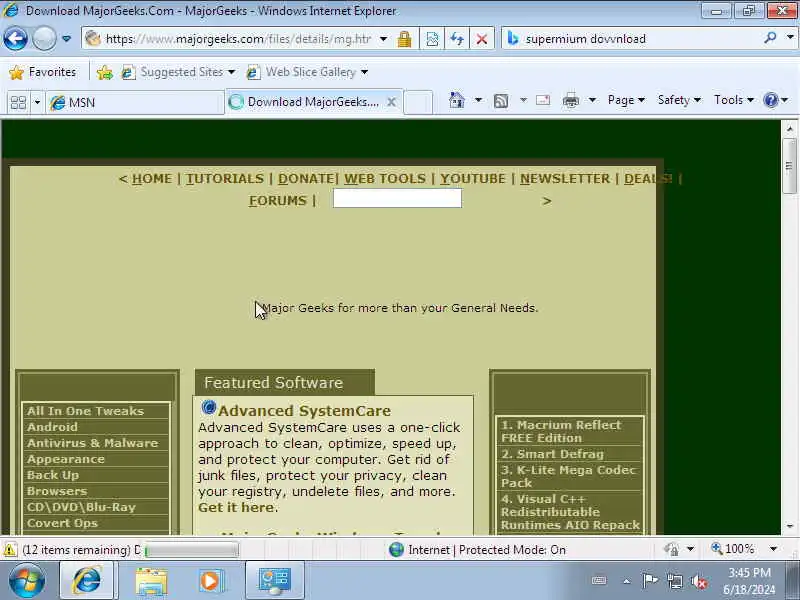This screenshot has width=800, height=600.
Task: Click the Quick Tabs grid icon
Action: (18, 103)
